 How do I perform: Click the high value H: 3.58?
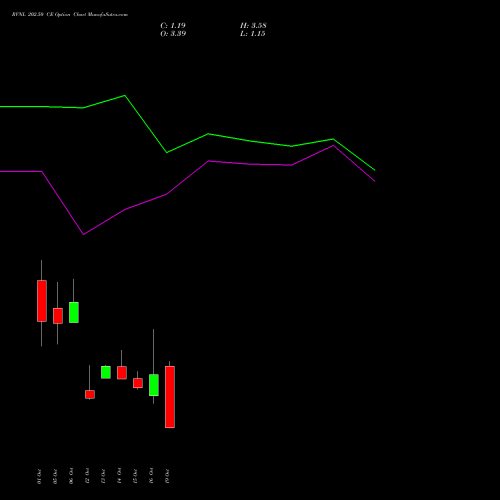point(253,26)
